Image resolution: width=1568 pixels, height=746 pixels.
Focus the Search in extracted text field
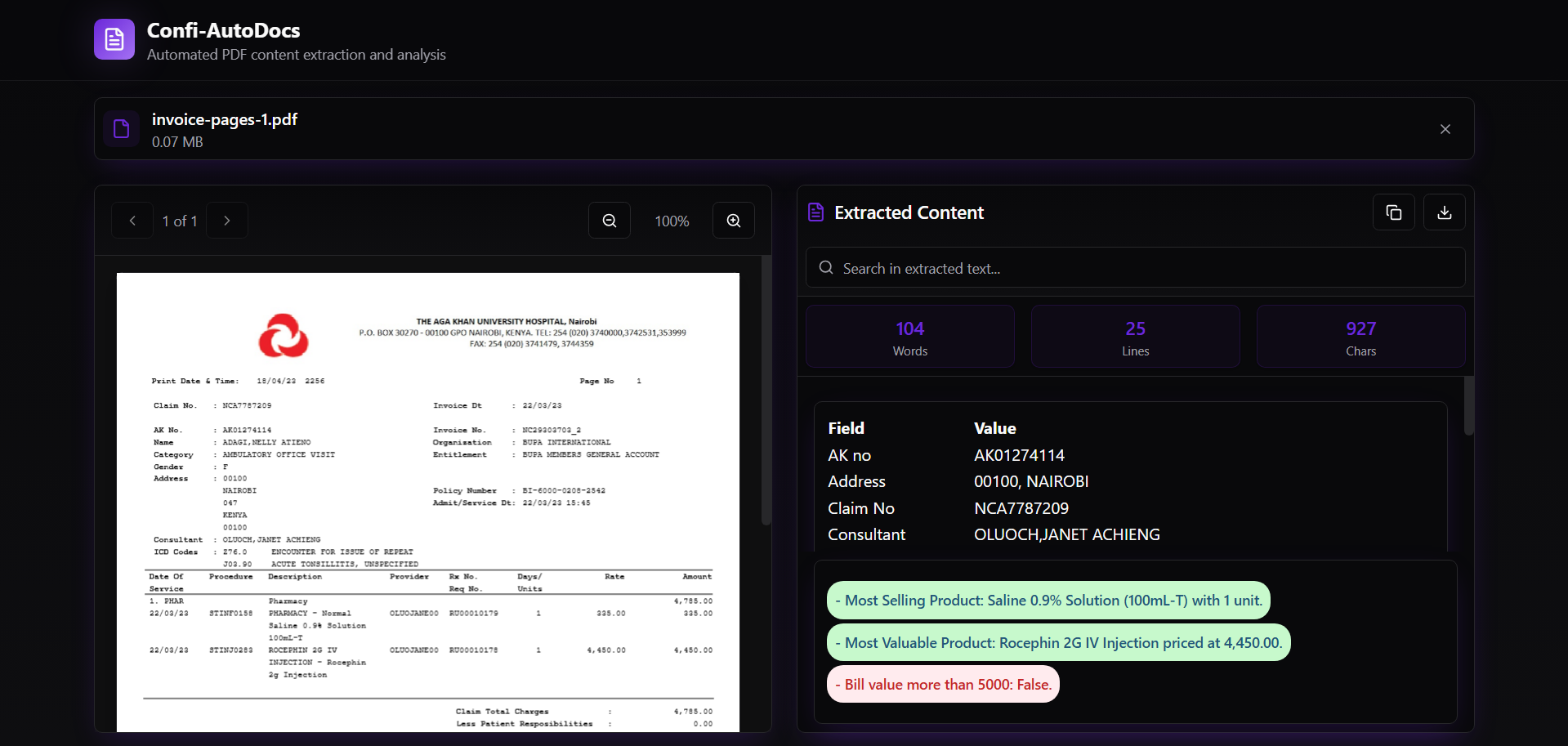1136,268
